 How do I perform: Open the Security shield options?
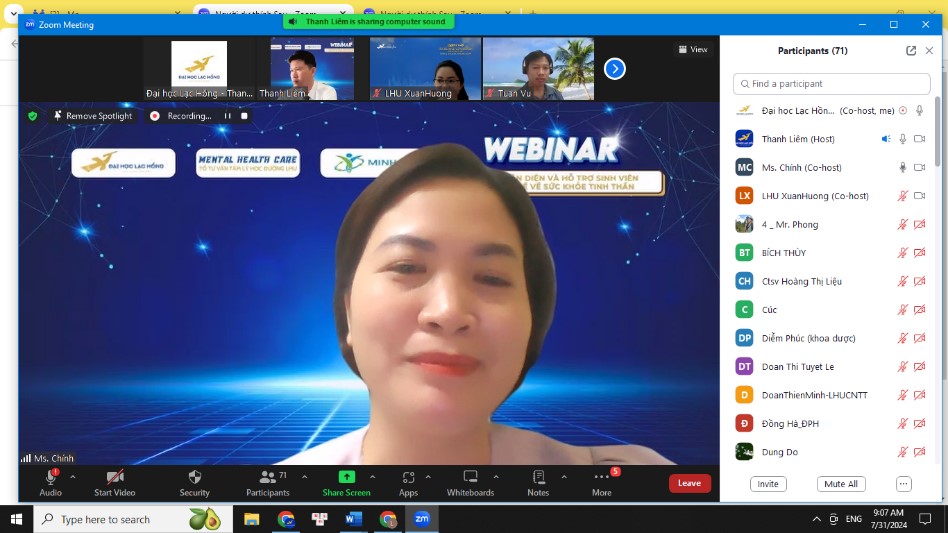pyautogui.click(x=194, y=482)
